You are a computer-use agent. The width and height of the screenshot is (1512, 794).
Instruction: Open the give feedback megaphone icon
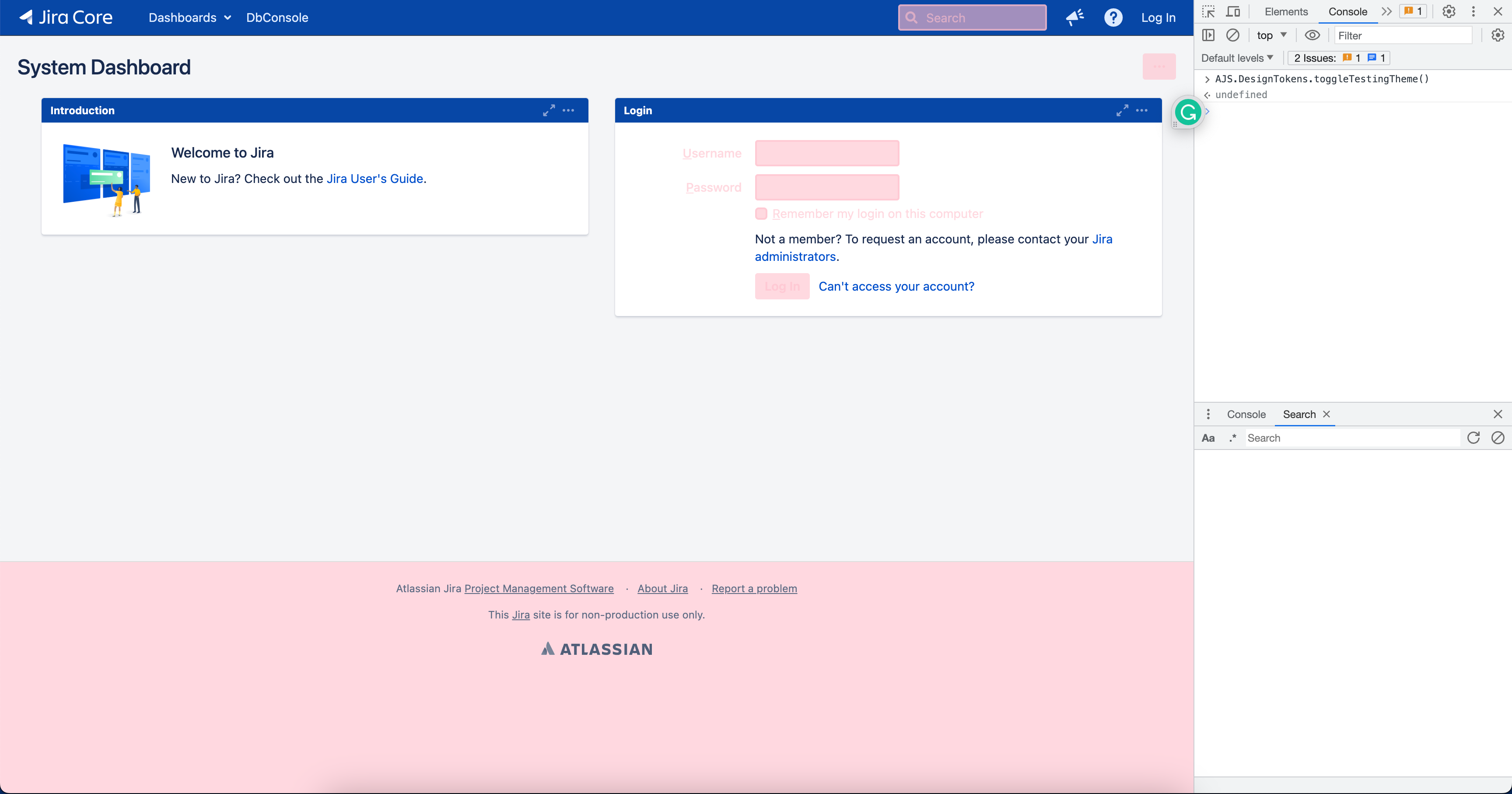[1074, 17]
